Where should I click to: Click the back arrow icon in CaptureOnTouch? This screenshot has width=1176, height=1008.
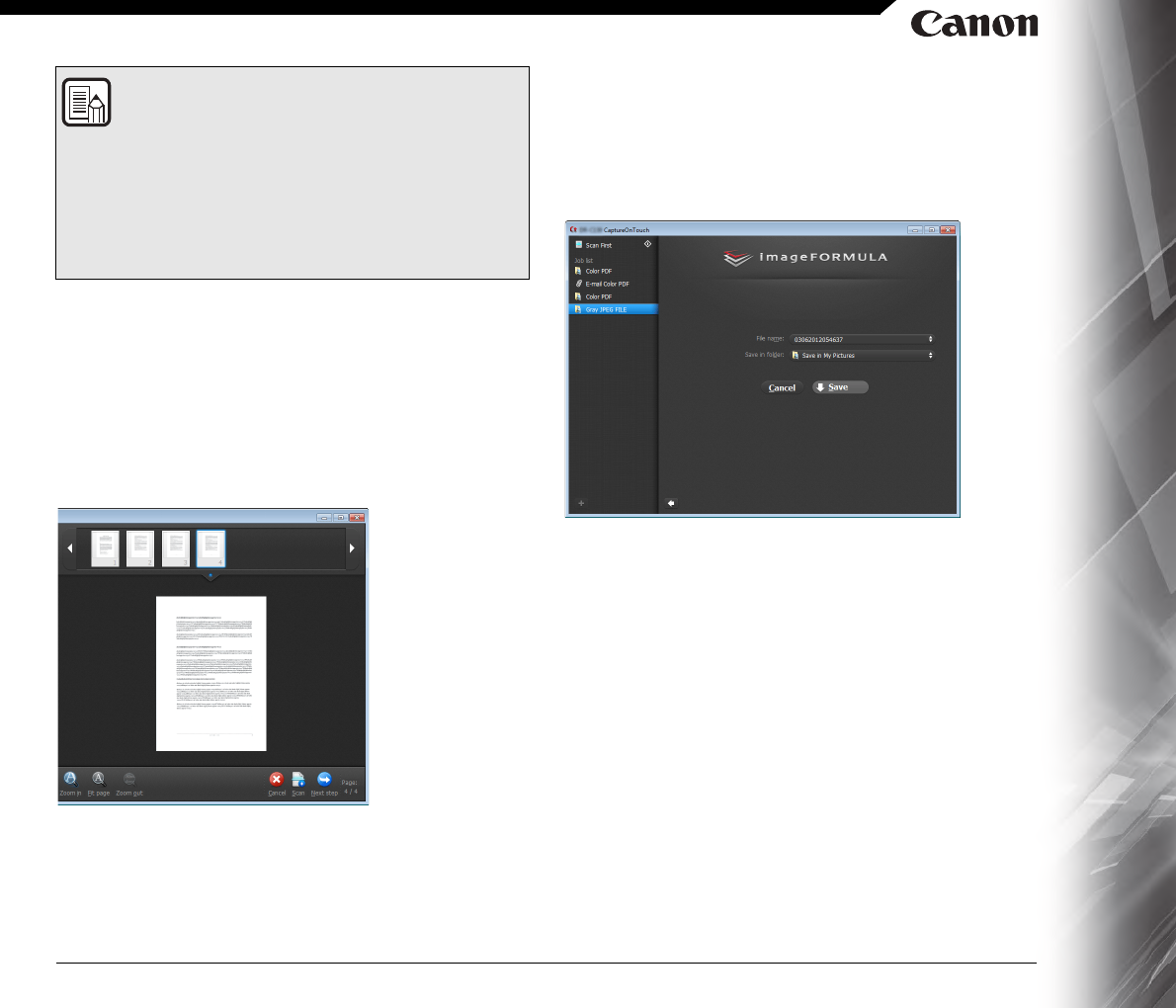[670, 503]
